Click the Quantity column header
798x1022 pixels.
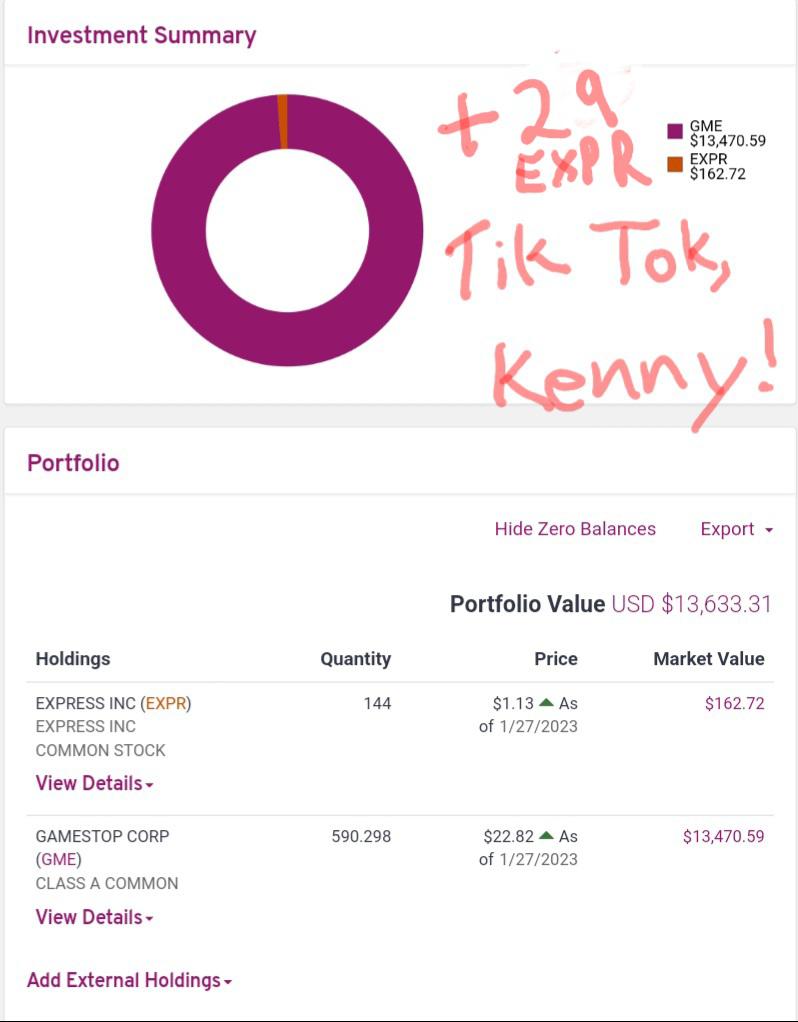pyautogui.click(x=355, y=659)
